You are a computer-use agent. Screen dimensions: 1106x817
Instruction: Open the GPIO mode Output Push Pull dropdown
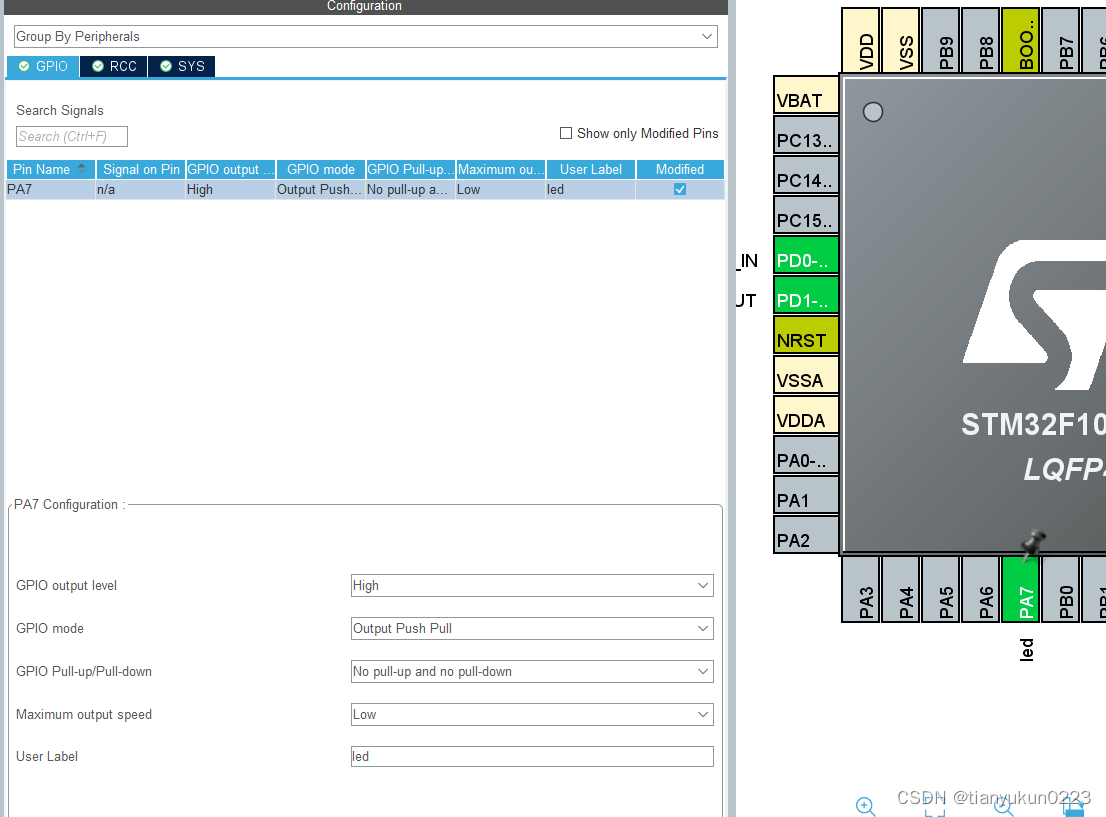click(x=532, y=629)
